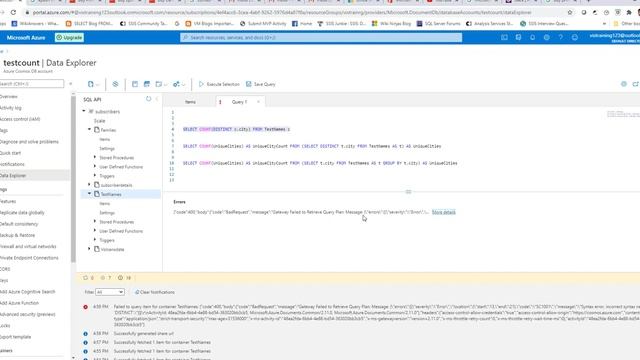The height and width of the screenshot is (360, 640).
Task: Select Scale under subscribers database
Action: 100,121
